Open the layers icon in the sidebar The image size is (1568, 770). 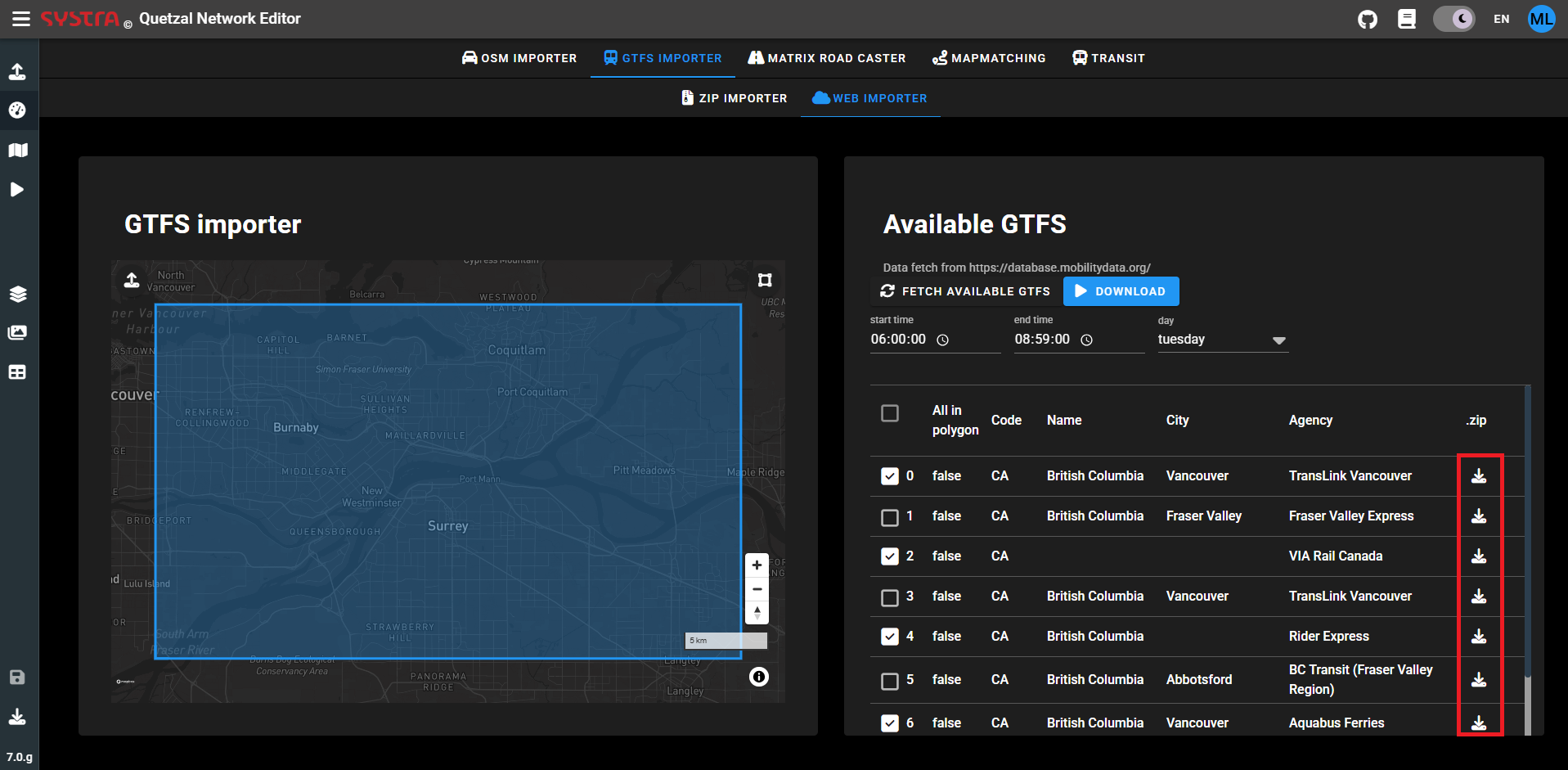[x=17, y=294]
